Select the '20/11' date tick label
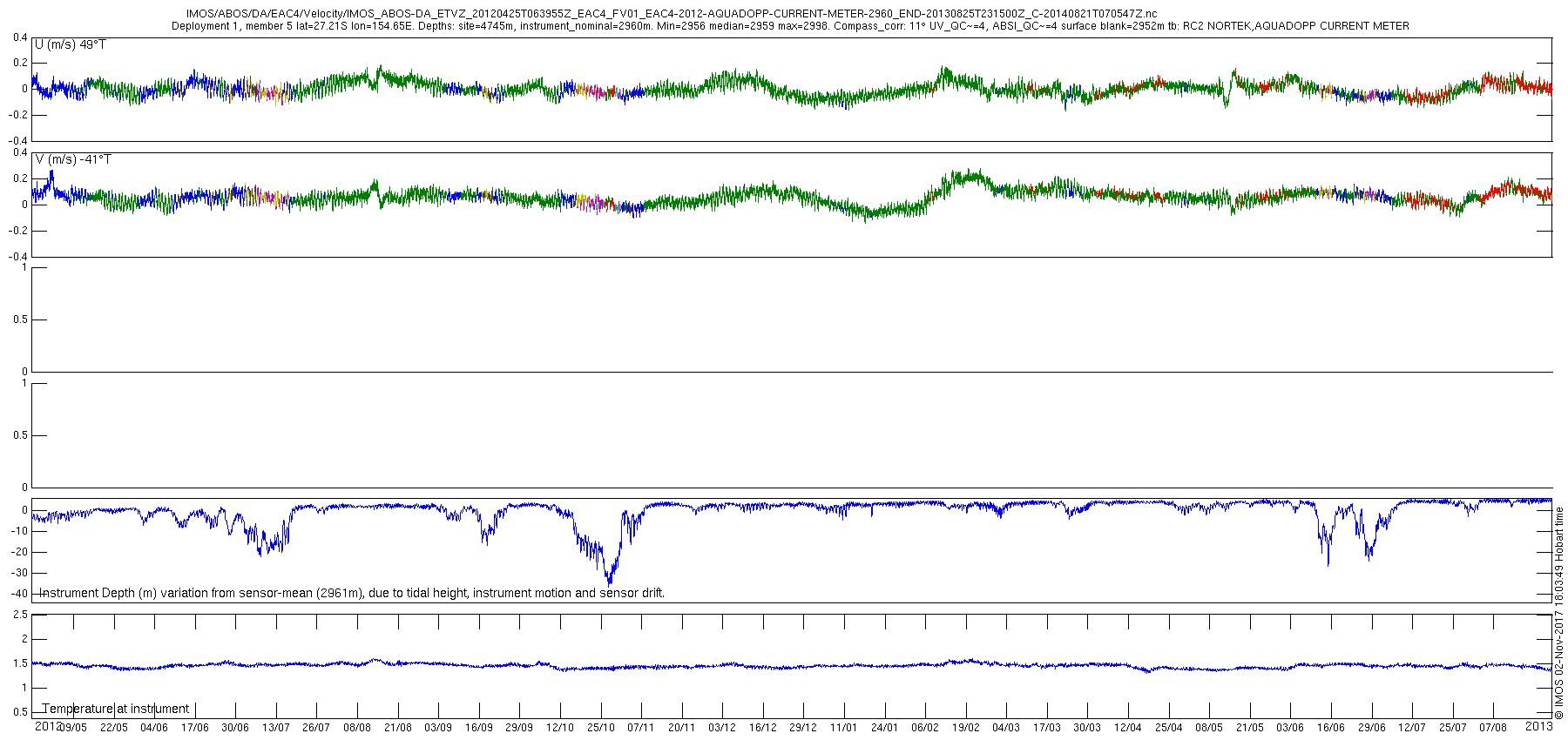 [x=682, y=728]
